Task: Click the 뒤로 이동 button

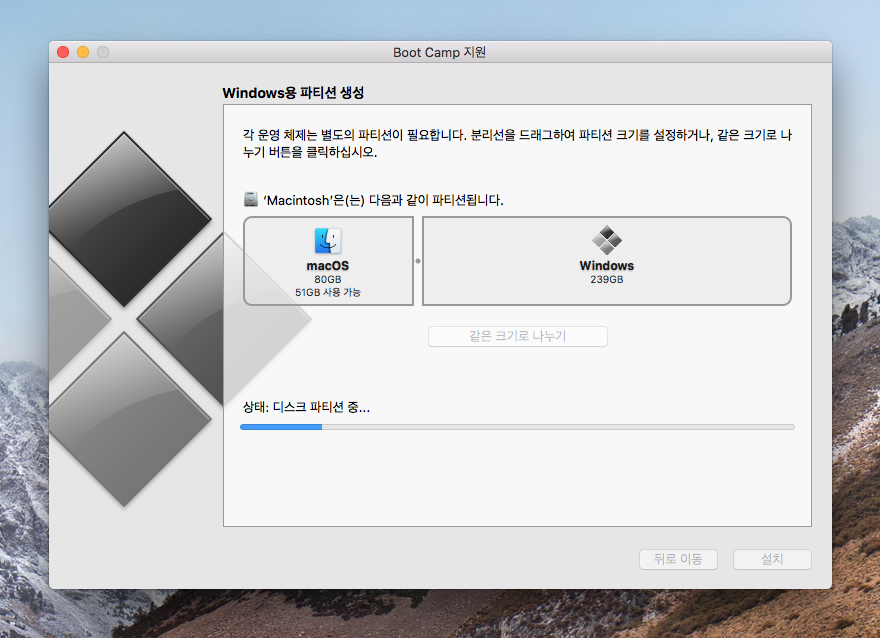Action: pos(678,559)
